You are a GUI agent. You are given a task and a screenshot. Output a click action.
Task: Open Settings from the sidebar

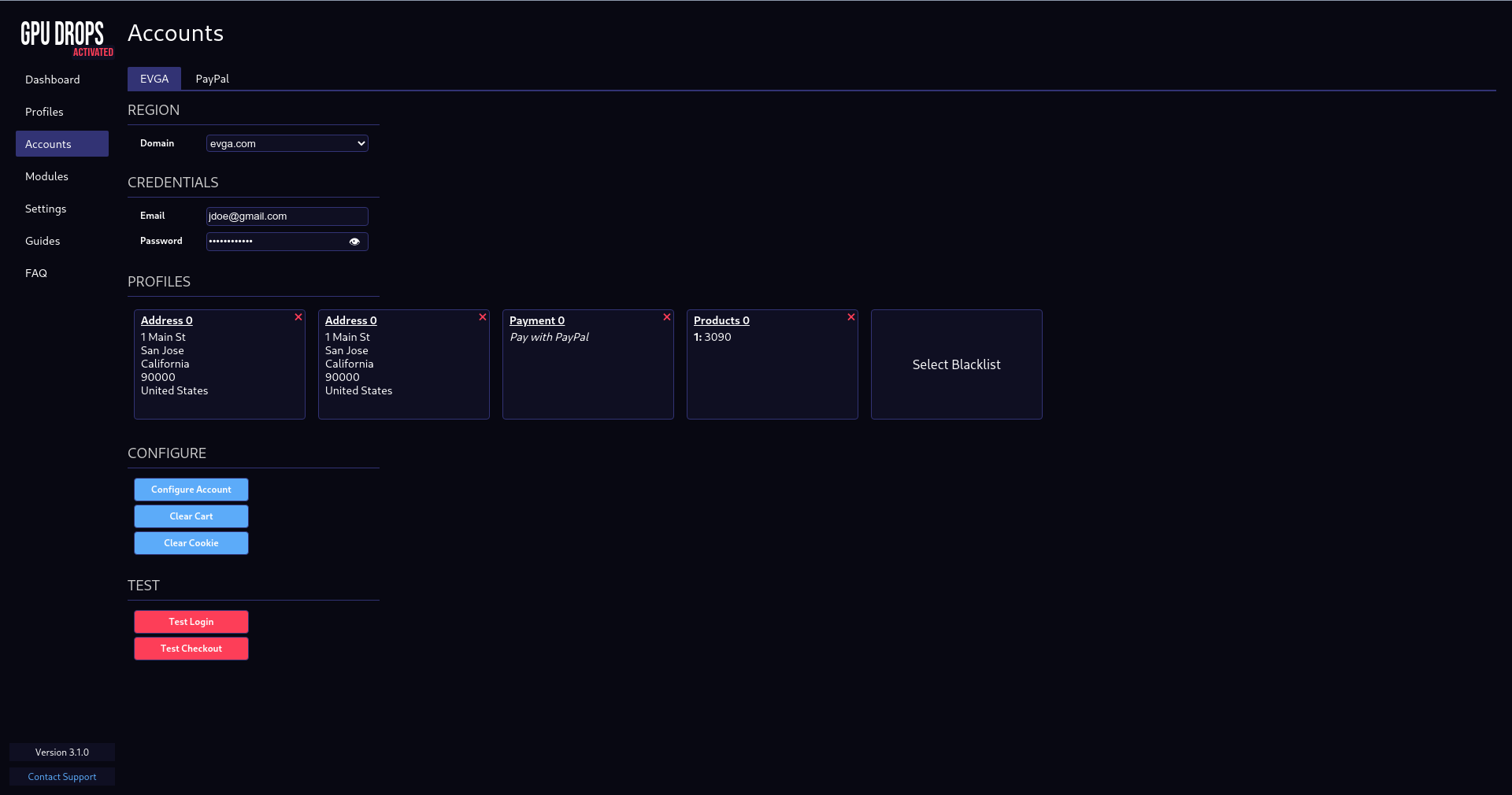click(62, 209)
